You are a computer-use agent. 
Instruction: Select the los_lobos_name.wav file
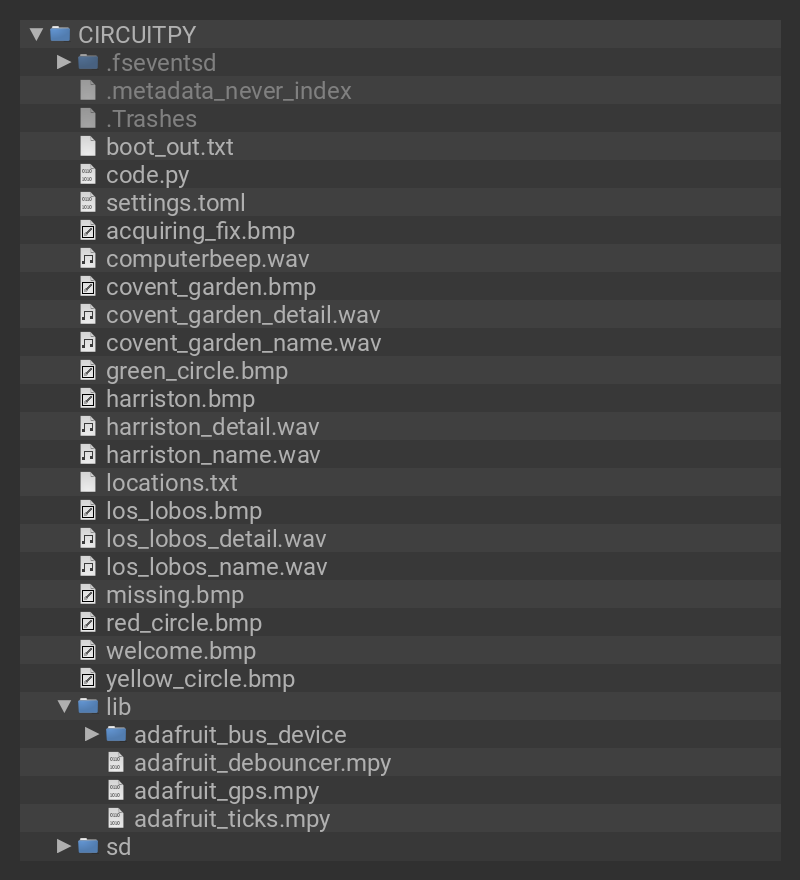tap(216, 566)
